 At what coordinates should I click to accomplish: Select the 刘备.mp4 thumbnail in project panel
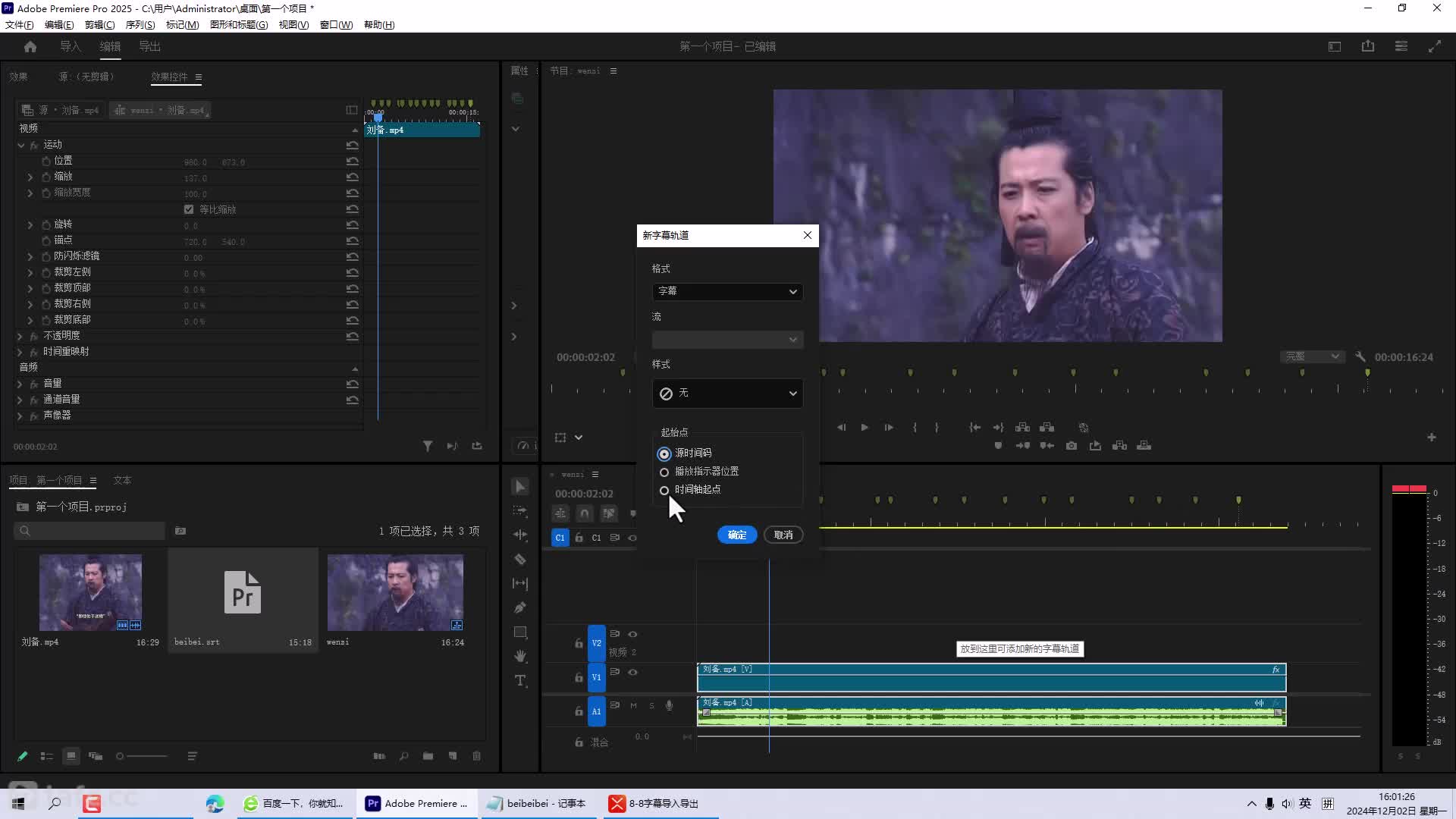point(90,592)
